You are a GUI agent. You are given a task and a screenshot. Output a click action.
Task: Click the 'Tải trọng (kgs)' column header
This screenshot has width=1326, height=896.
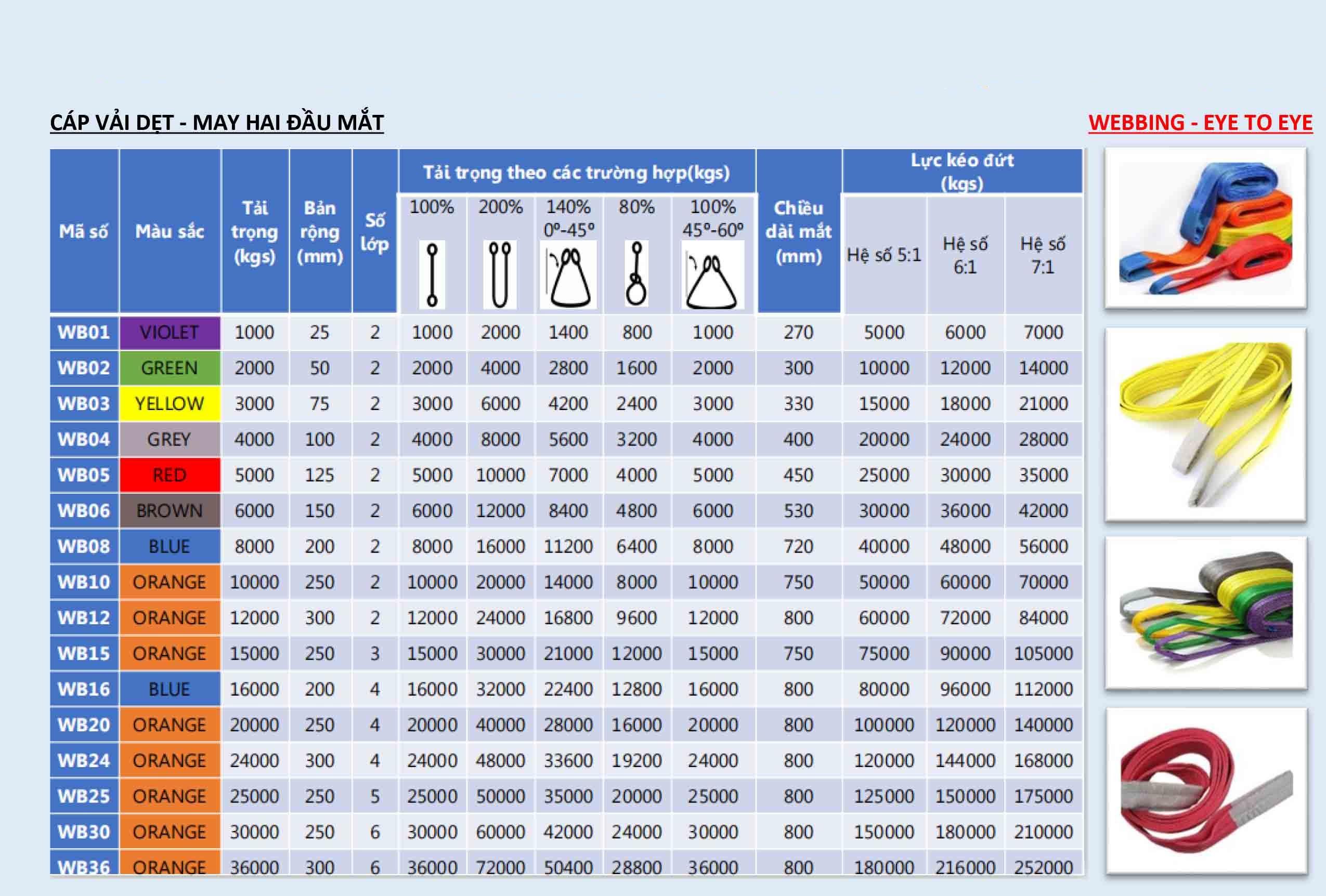[x=254, y=231]
